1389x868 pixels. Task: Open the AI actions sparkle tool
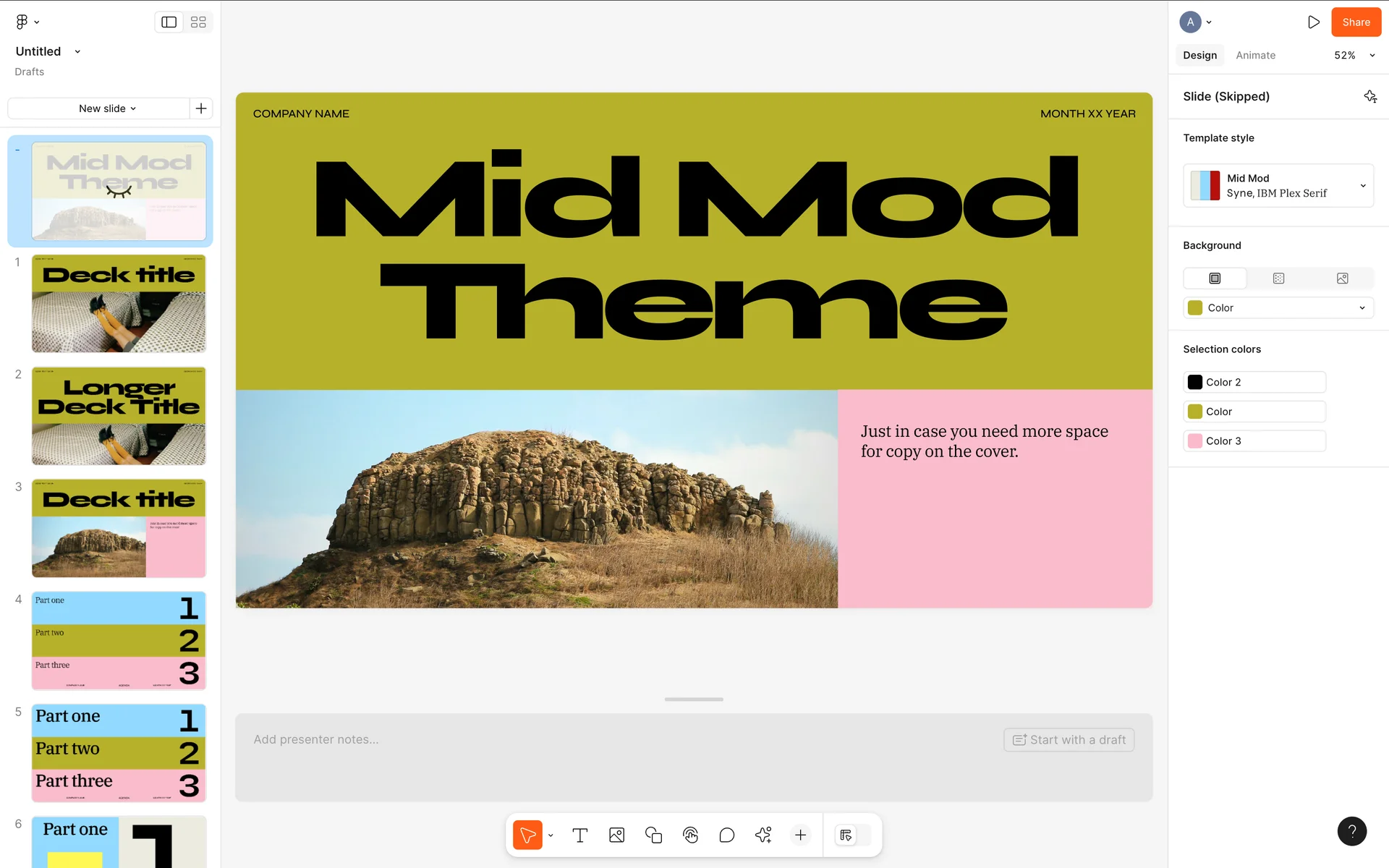[763, 835]
